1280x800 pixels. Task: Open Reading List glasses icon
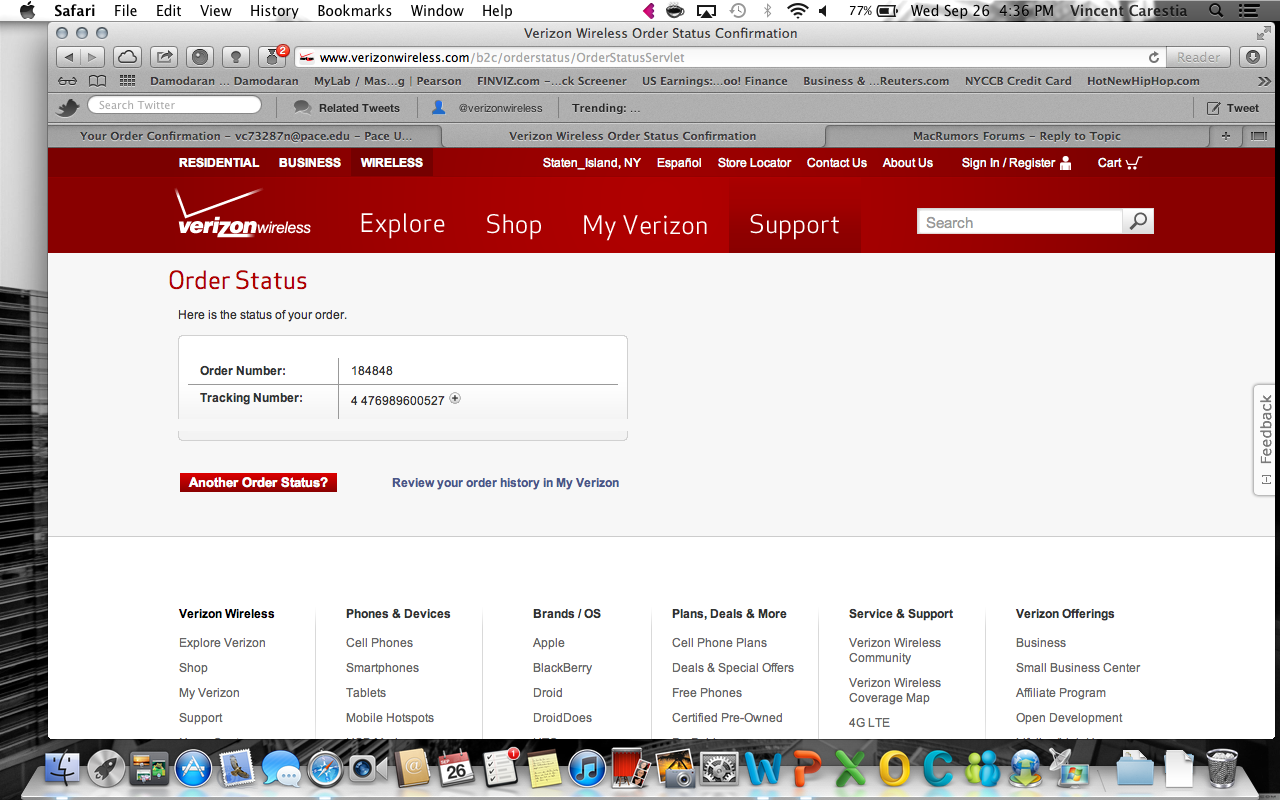[67, 81]
